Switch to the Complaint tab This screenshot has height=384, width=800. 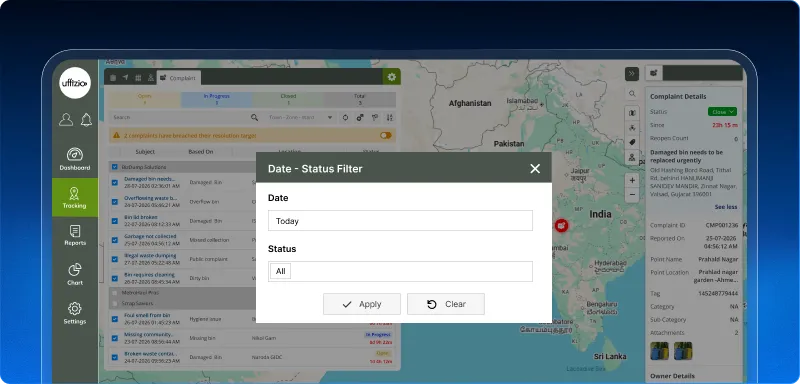[x=178, y=78]
